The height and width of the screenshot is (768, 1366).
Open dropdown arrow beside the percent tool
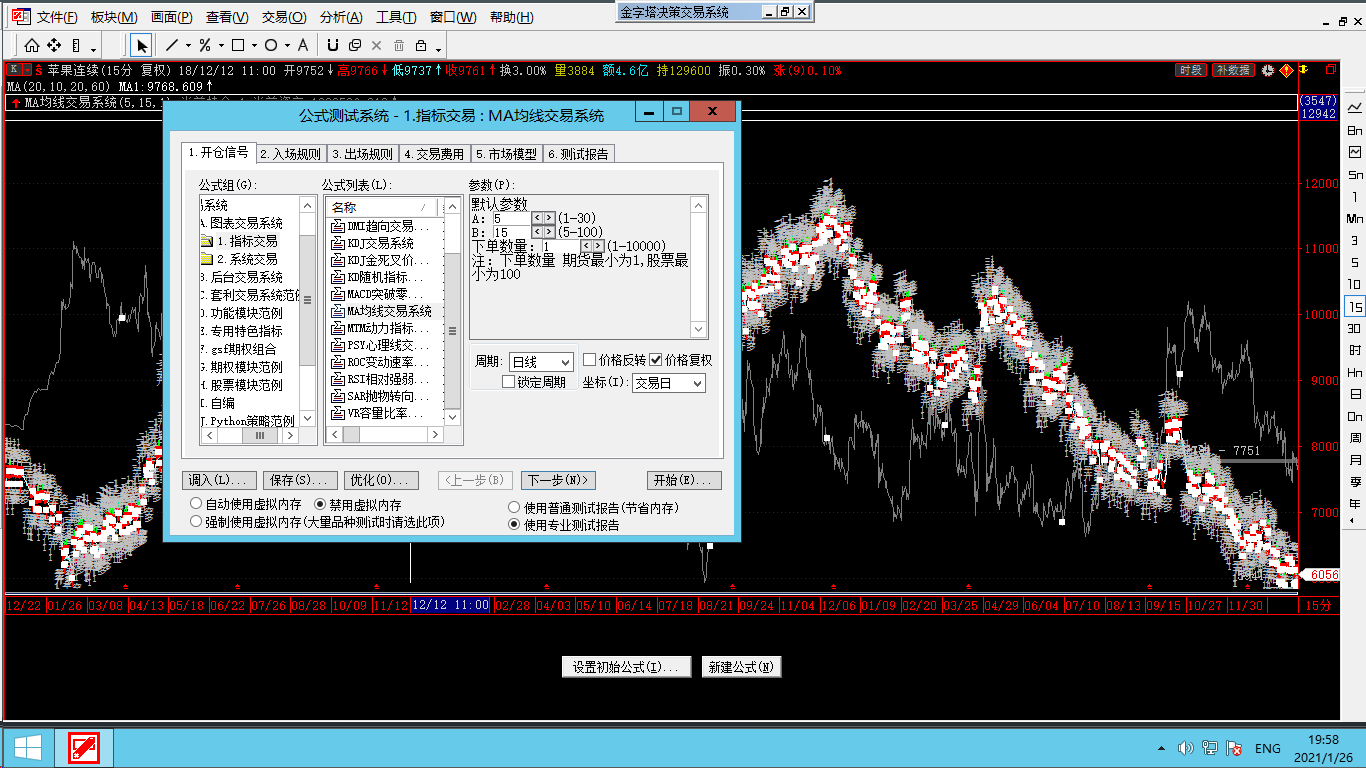220,45
